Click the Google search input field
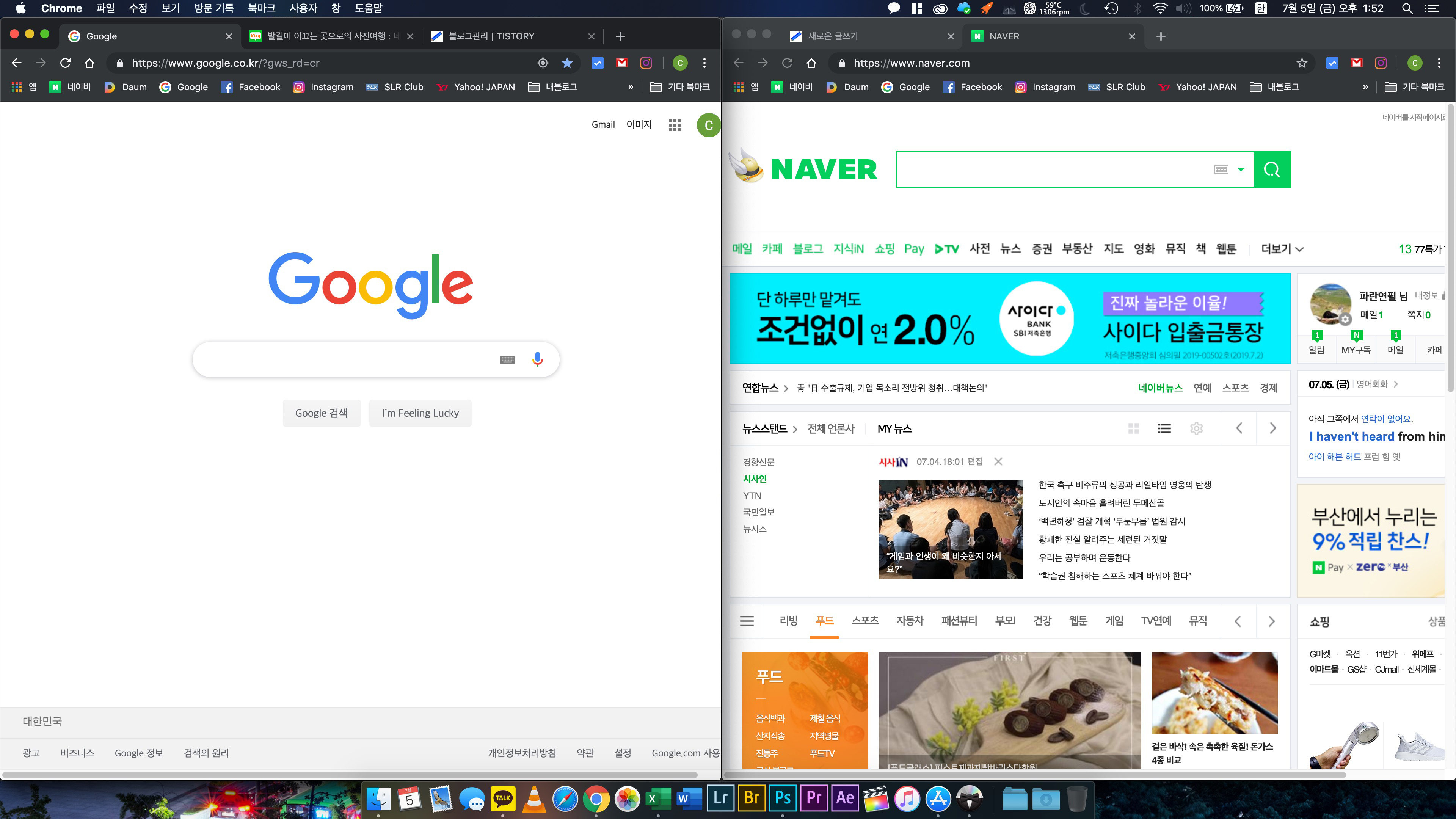 click(x=345, y=359)
